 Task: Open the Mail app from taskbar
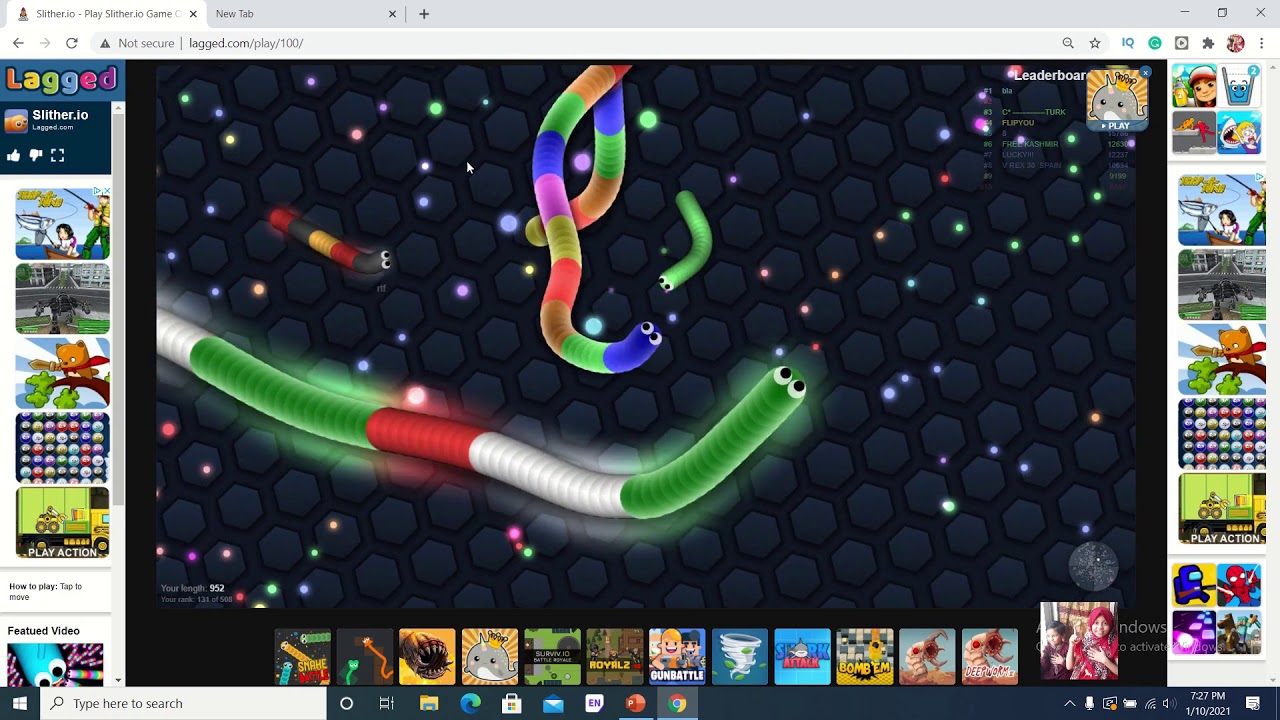point(553,703)
